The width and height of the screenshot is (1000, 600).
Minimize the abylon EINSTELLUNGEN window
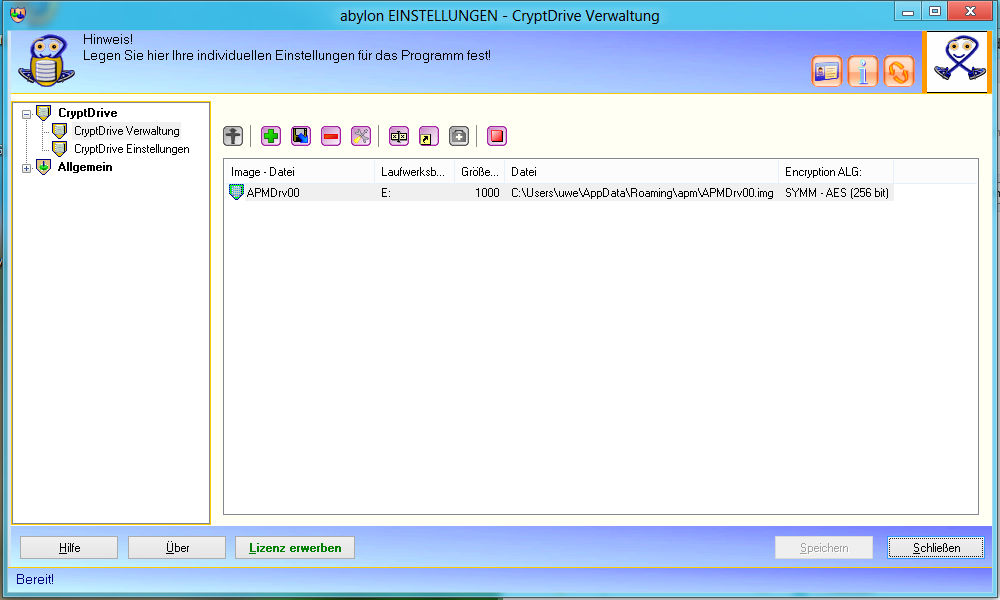pyautogui.click(x=908, y=11)
